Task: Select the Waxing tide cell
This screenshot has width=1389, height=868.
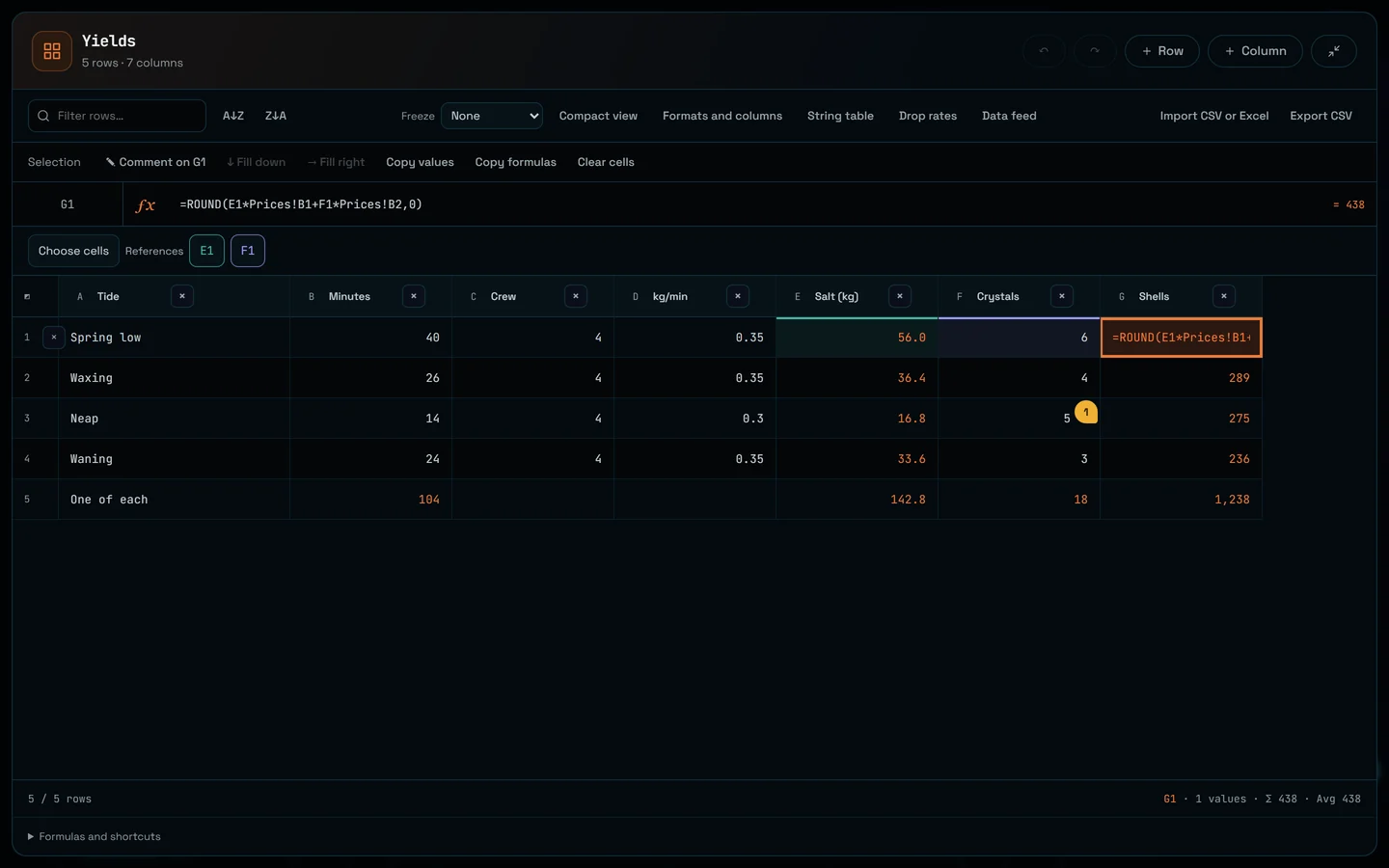Action: 174,378
